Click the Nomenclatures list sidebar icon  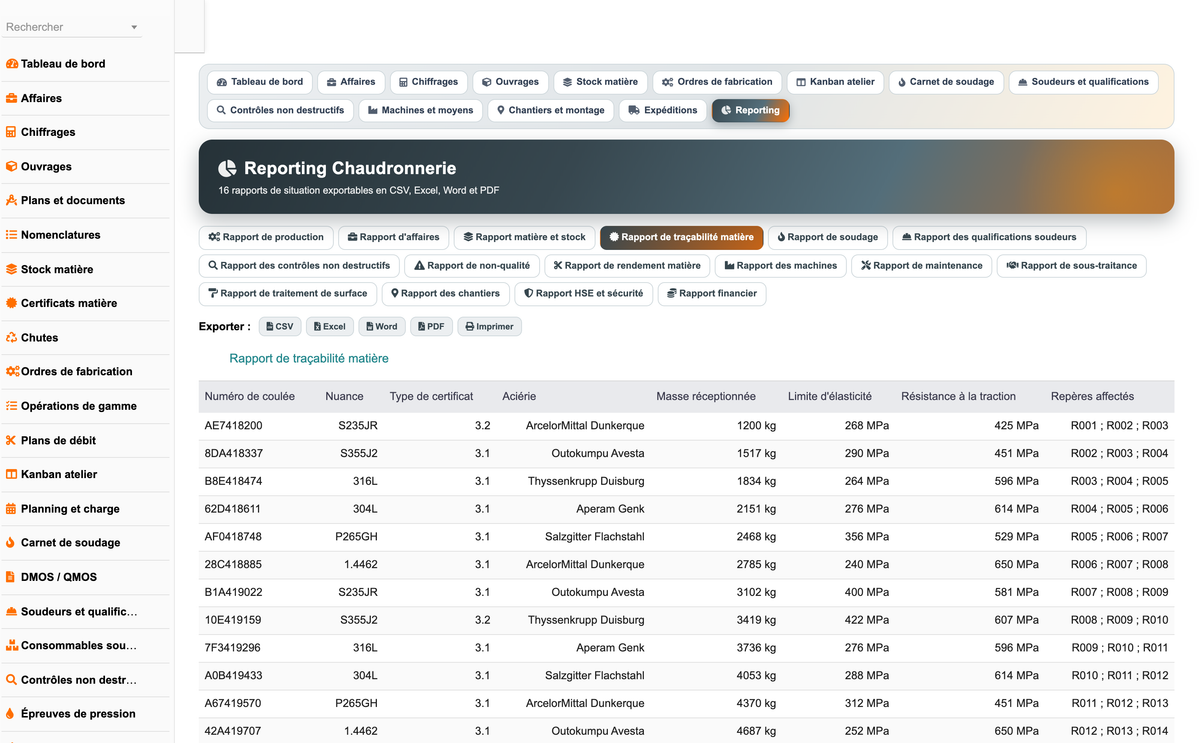point(12,235)
